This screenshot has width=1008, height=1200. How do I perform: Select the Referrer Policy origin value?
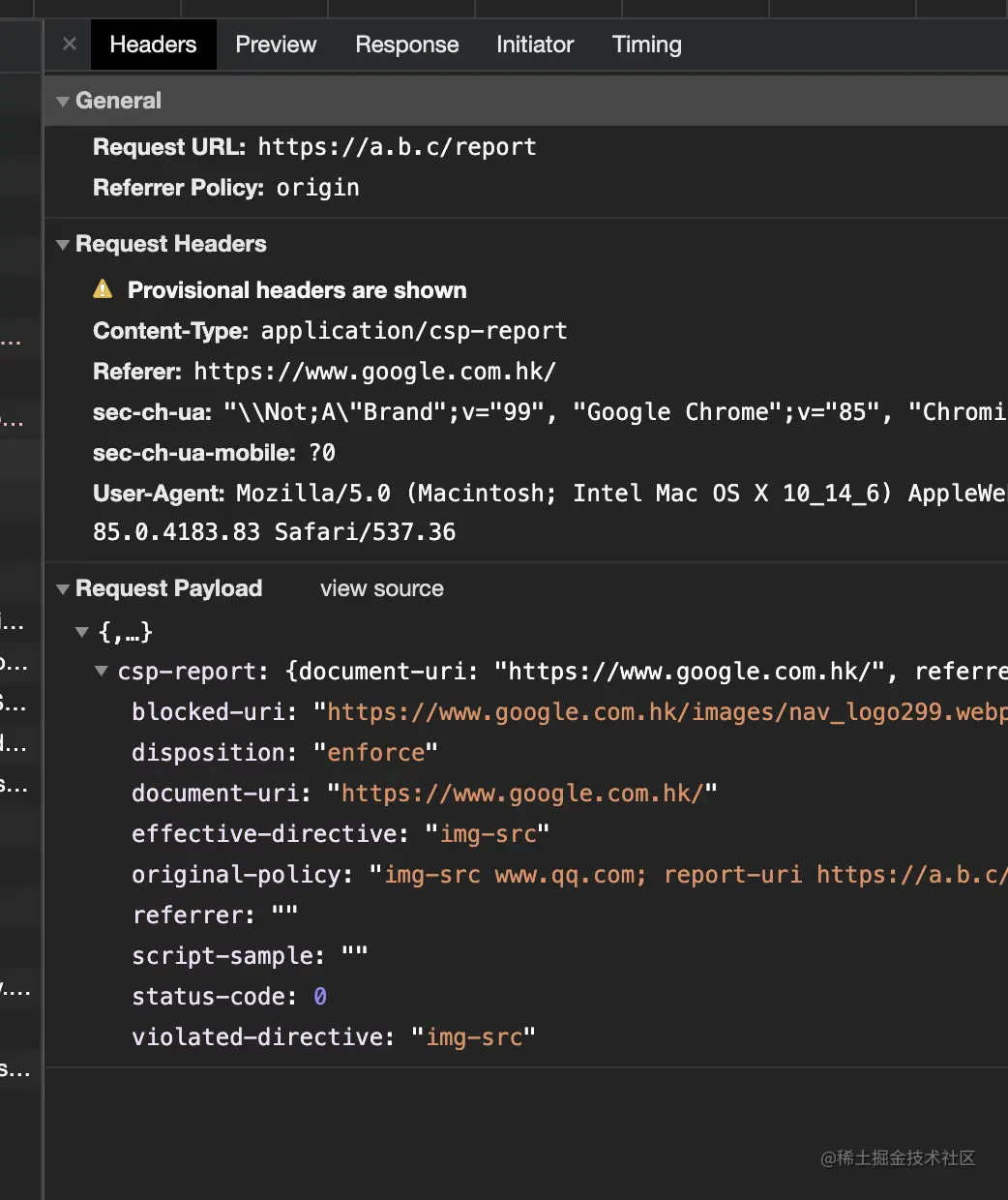coord(318,188)
